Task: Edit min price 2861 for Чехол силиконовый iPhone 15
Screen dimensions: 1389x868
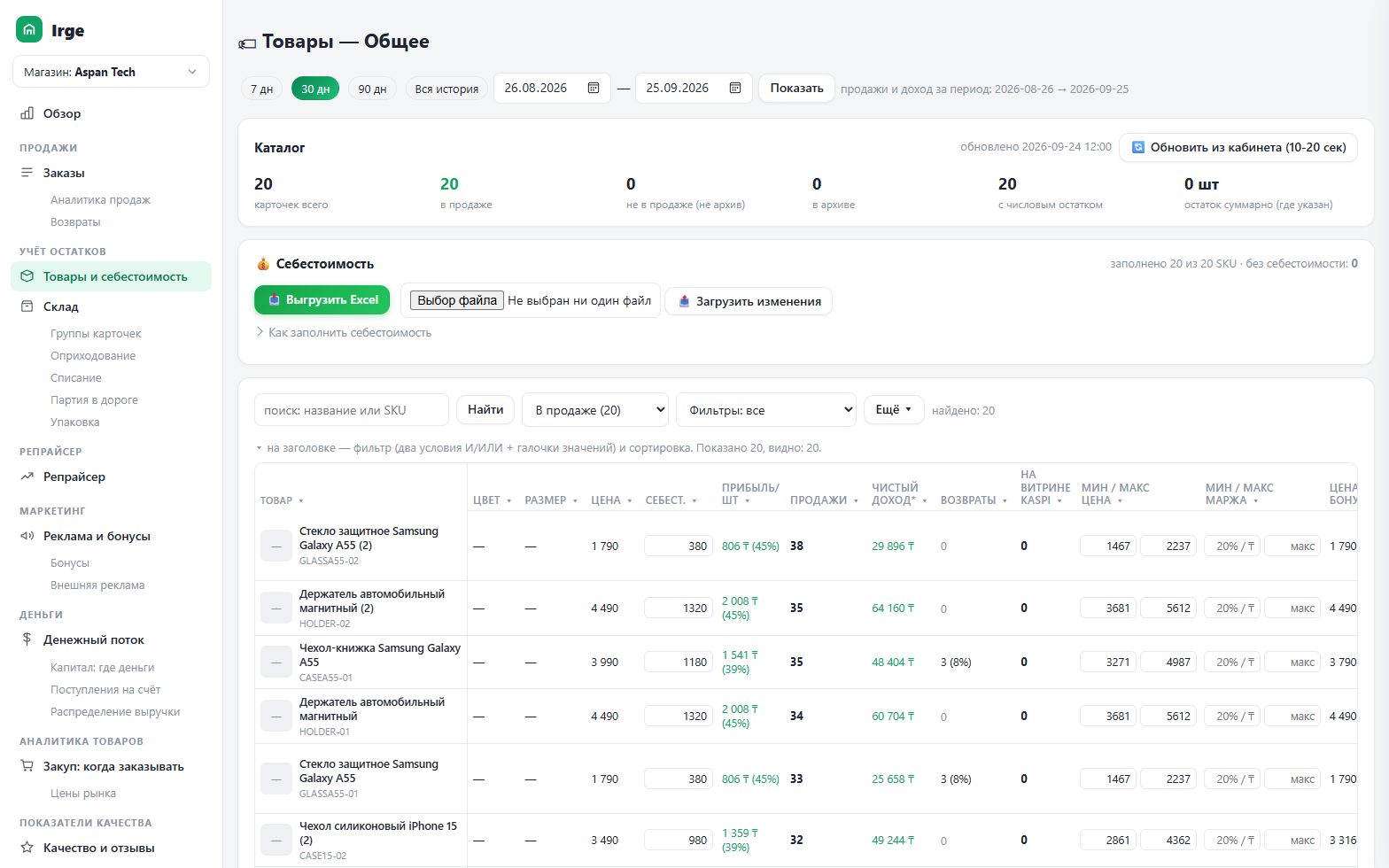Action: coord(1108,840)
